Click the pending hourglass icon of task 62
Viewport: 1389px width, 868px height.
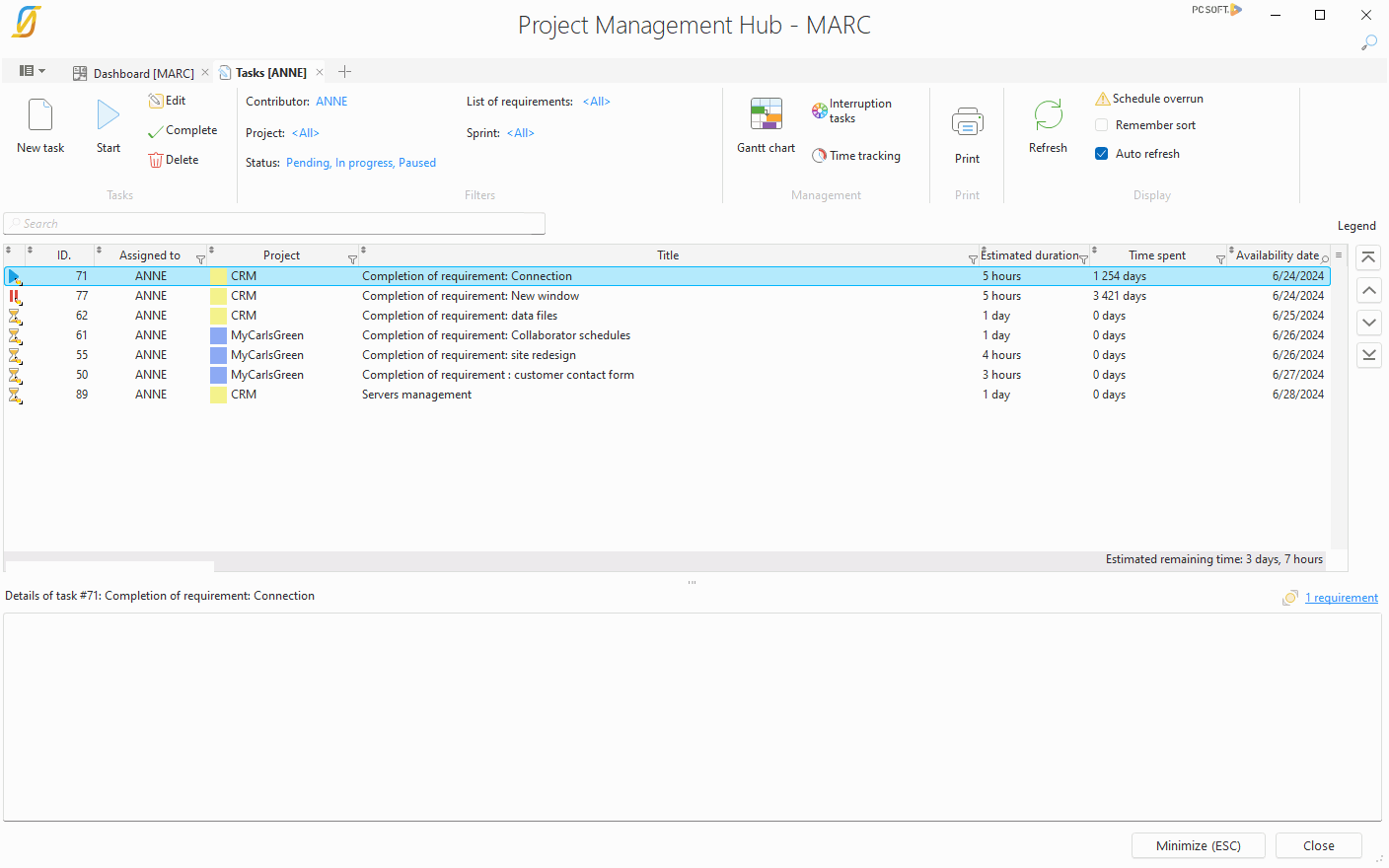(15, 316)
